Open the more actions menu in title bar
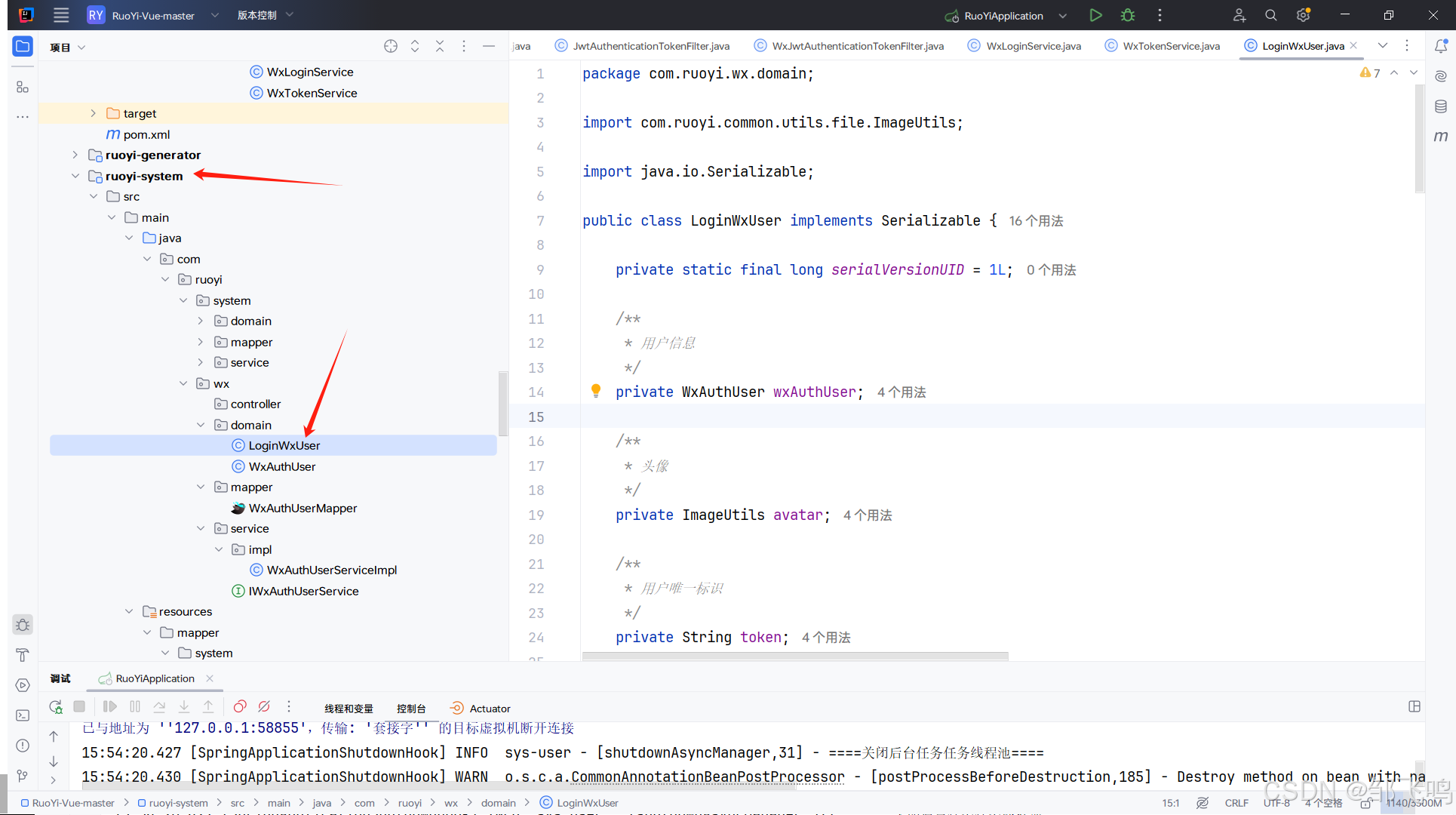Viewport: 1456px width, 815px height. [x=1160, y=15]
